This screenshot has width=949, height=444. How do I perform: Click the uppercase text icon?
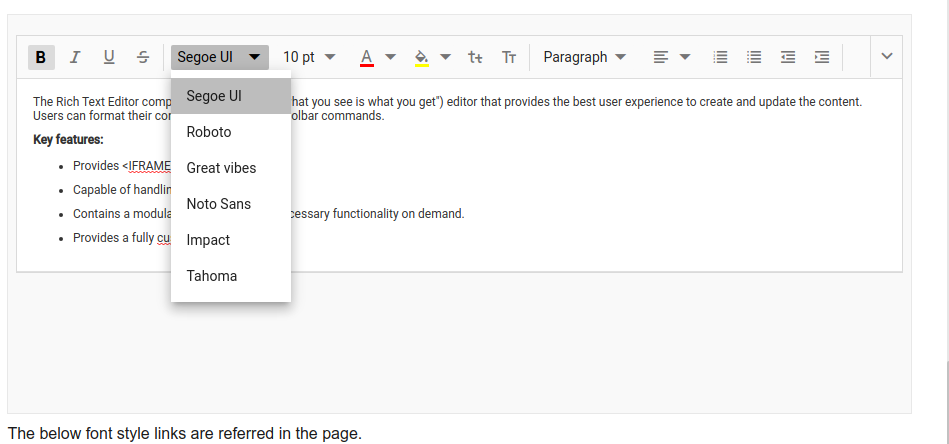[x=509, y=57]
